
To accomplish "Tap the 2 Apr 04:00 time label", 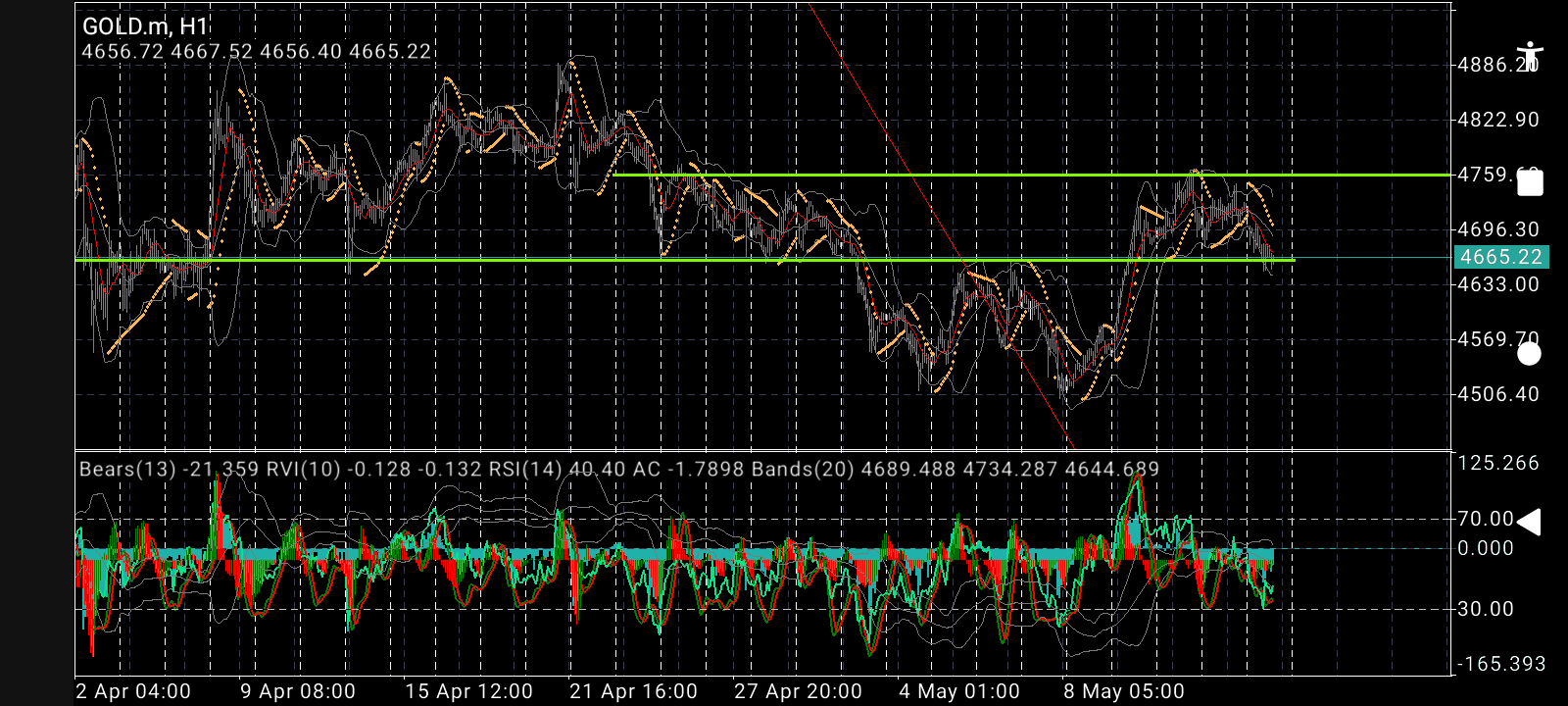I will click(133, 691).
